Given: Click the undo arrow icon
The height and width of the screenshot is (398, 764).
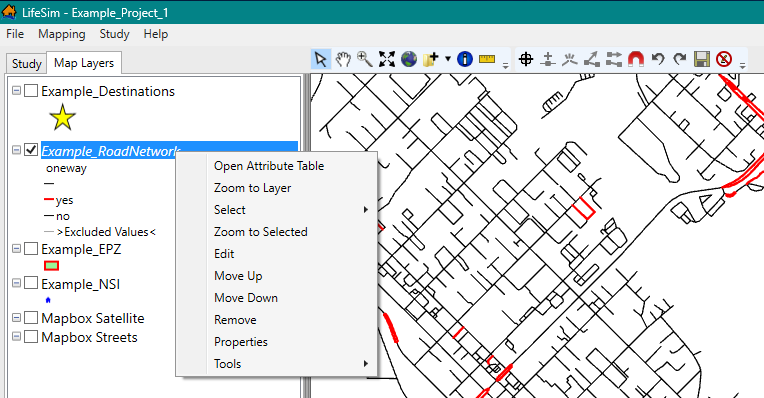Looking at the screenshot, I should click(x=658, y=59).
